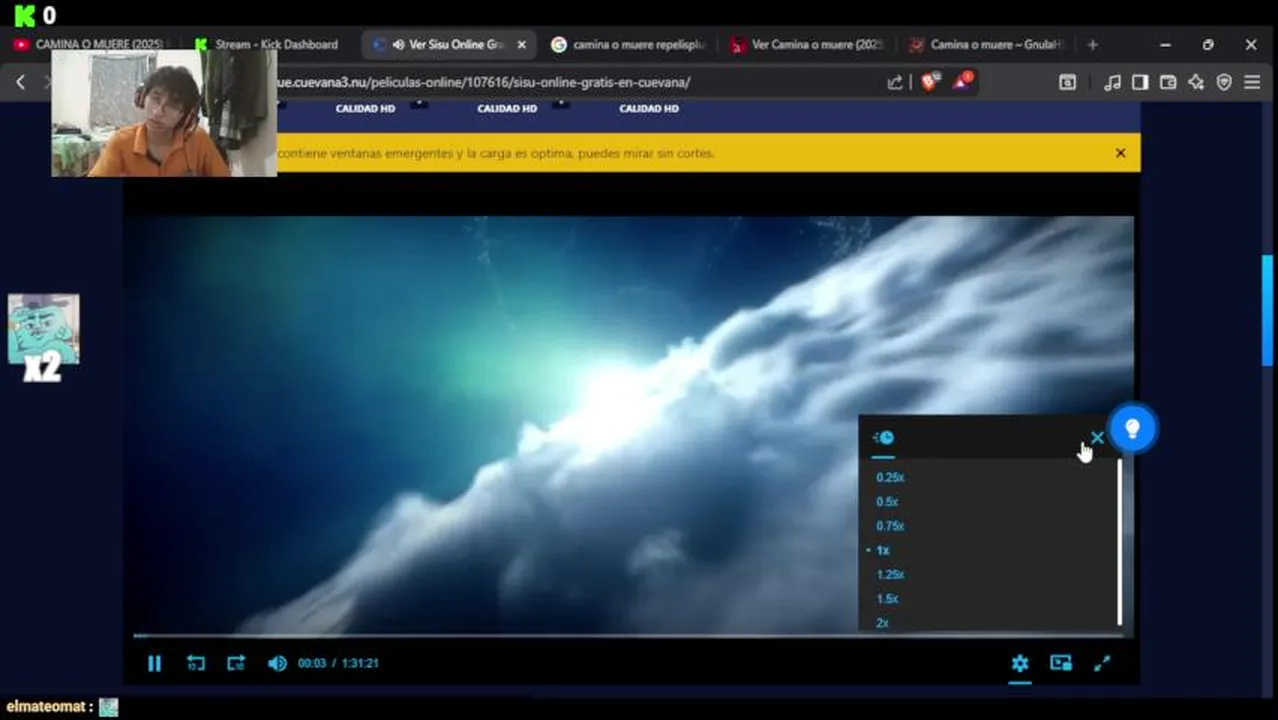Select the 1x normal speed option
Screen dimensions: 1278x720
[x=882, y=550]
